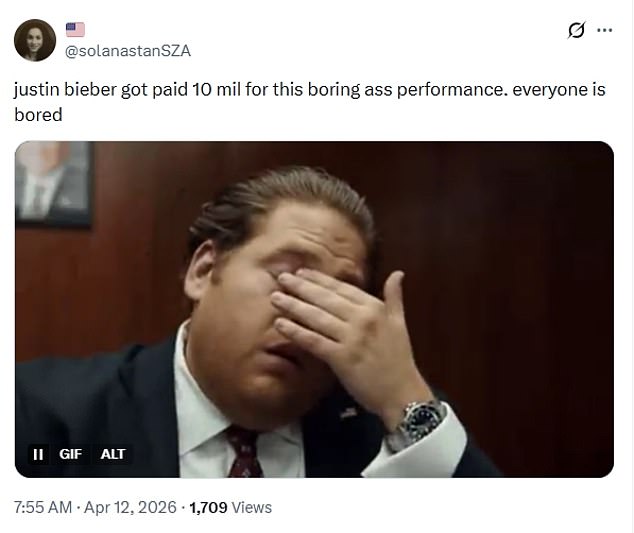
Task: Pause the GIF playback
Action: 38,454
